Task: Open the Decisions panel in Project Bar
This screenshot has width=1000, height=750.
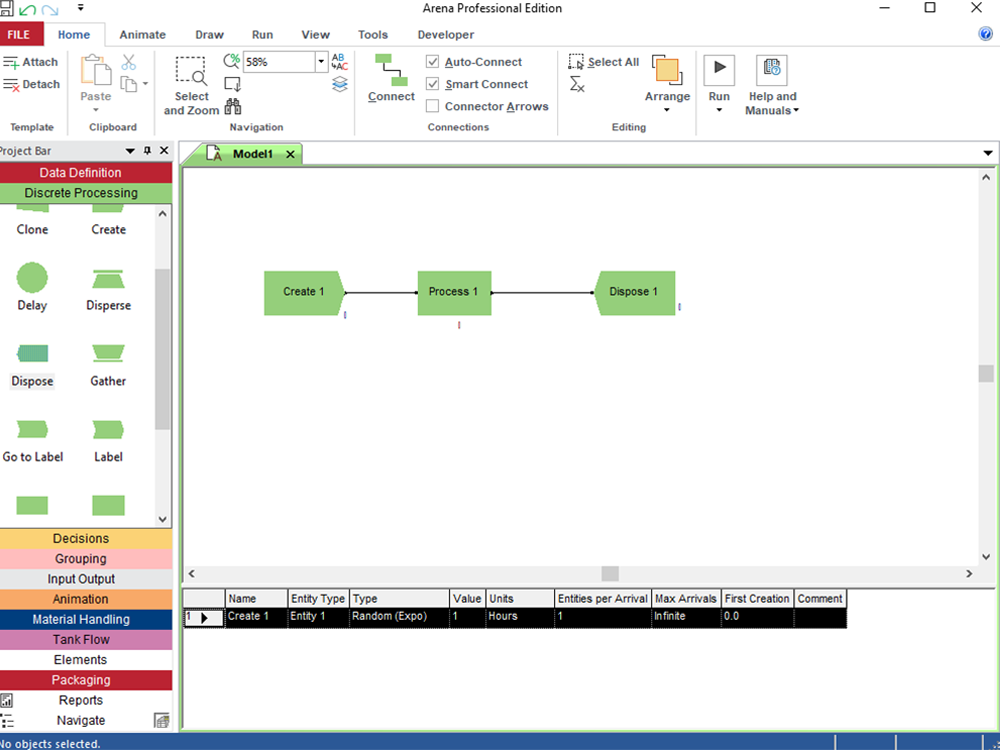Action: point(81,538)
